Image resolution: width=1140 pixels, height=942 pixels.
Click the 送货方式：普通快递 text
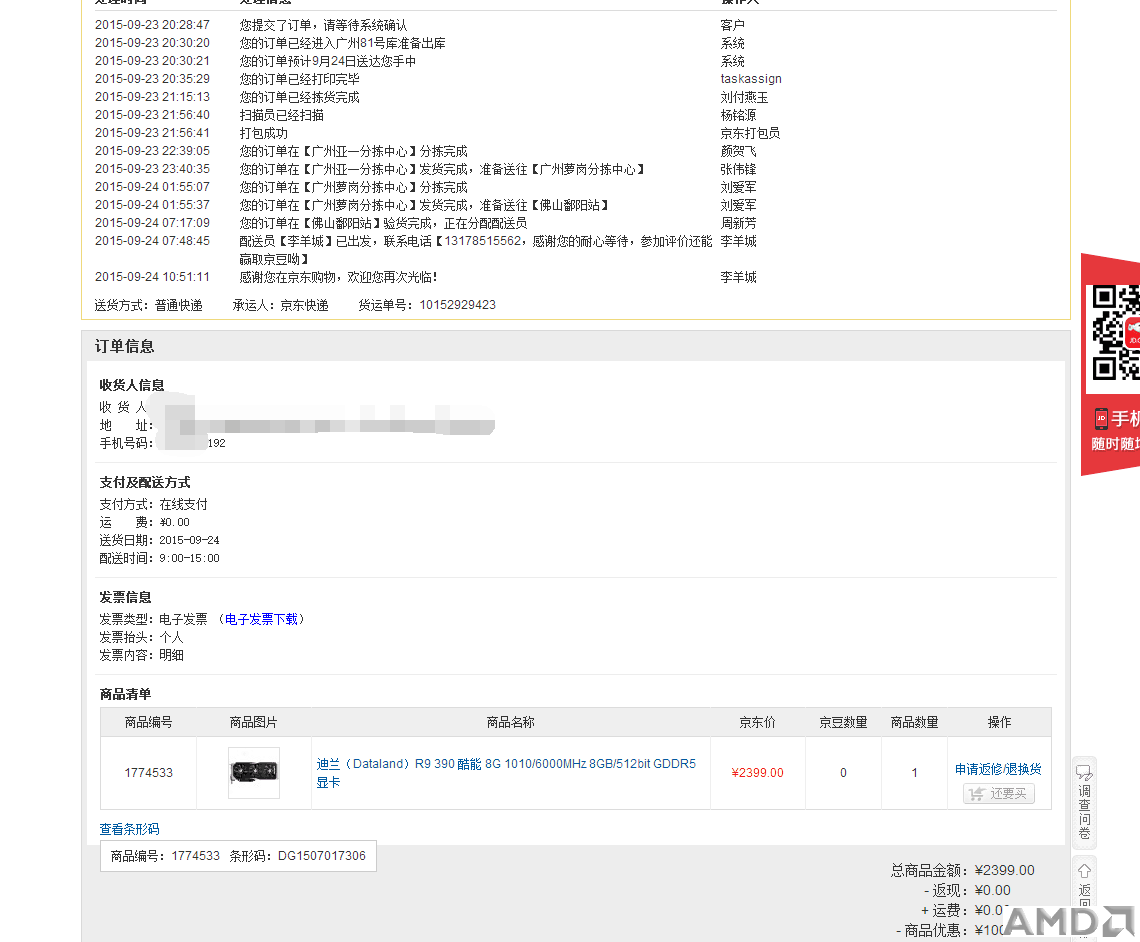coord(148,305)
